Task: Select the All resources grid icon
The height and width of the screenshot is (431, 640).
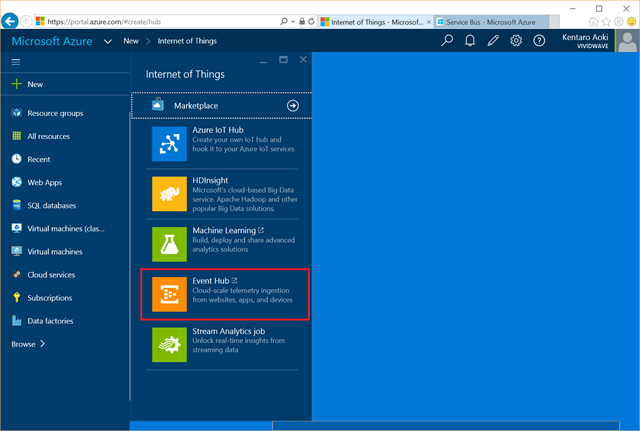Action: coord(16,136)
